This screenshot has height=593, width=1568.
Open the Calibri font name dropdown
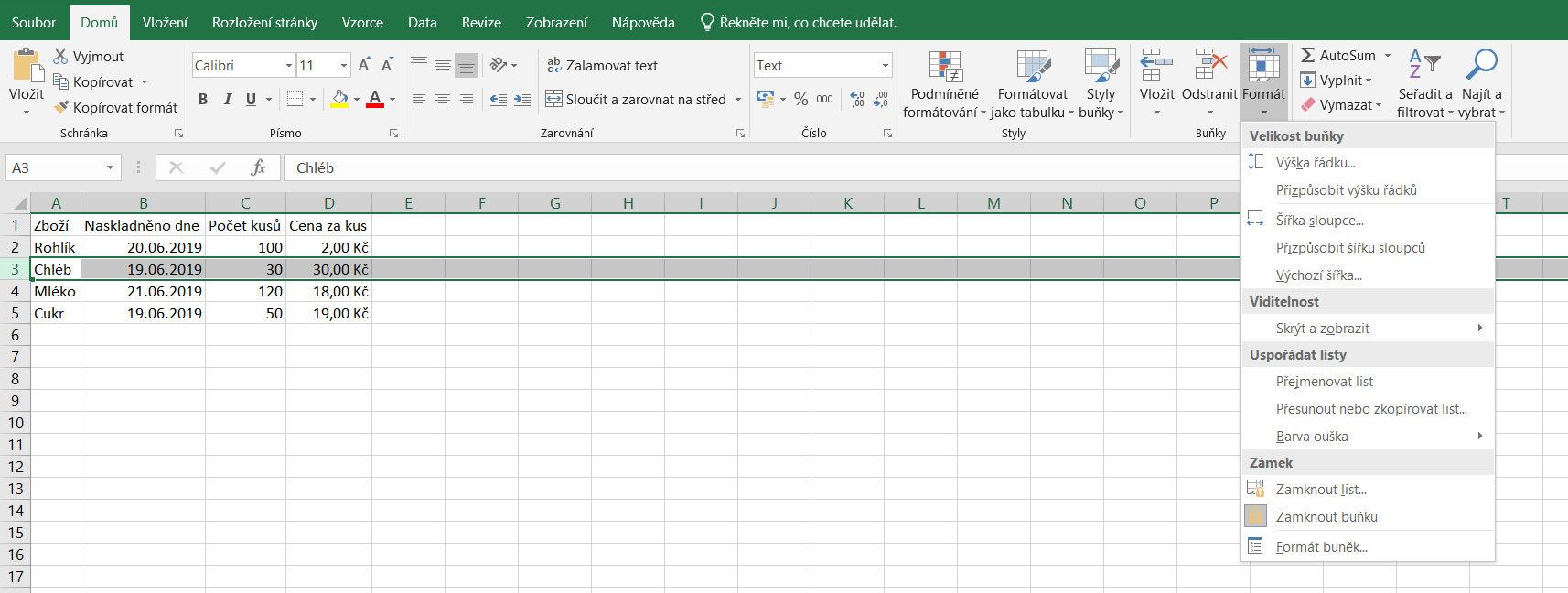[x=289, y=65]
